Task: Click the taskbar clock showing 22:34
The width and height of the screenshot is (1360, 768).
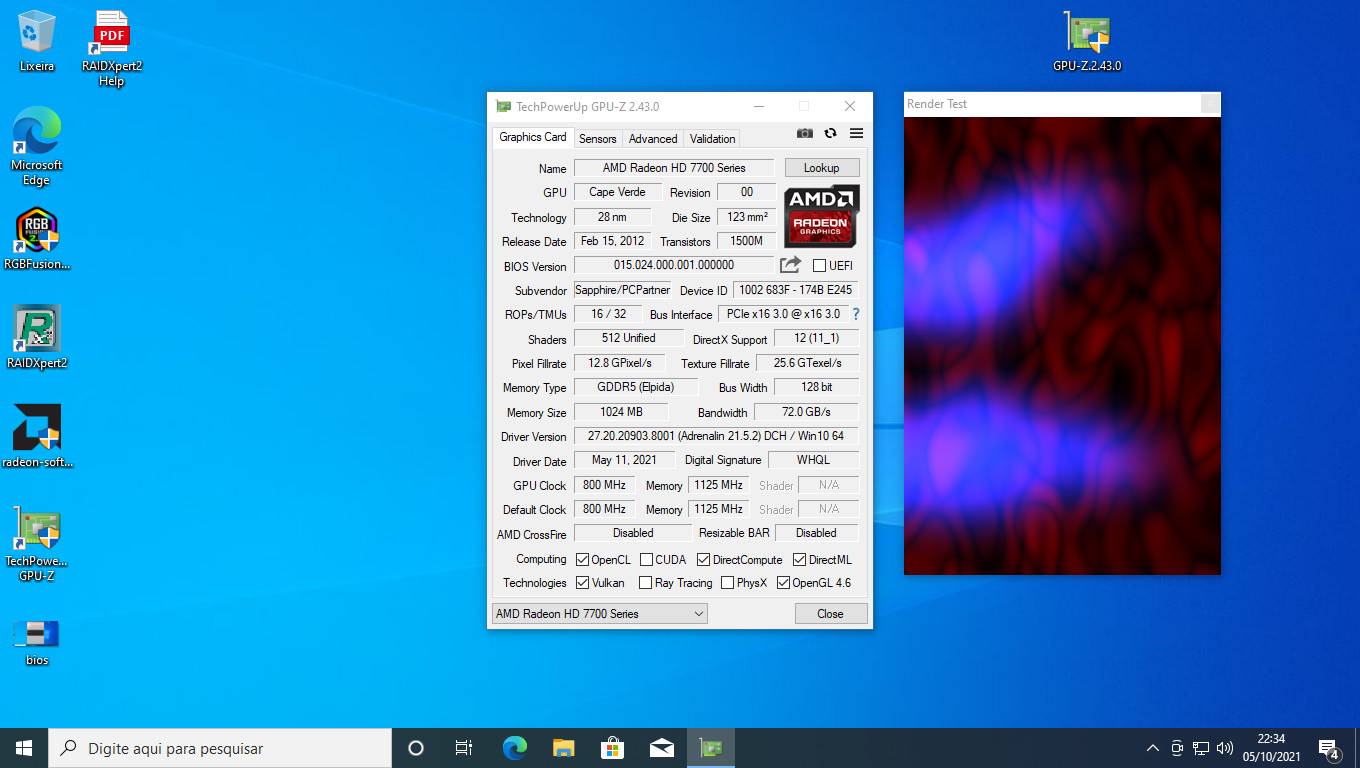Action: click(1270, 748)
